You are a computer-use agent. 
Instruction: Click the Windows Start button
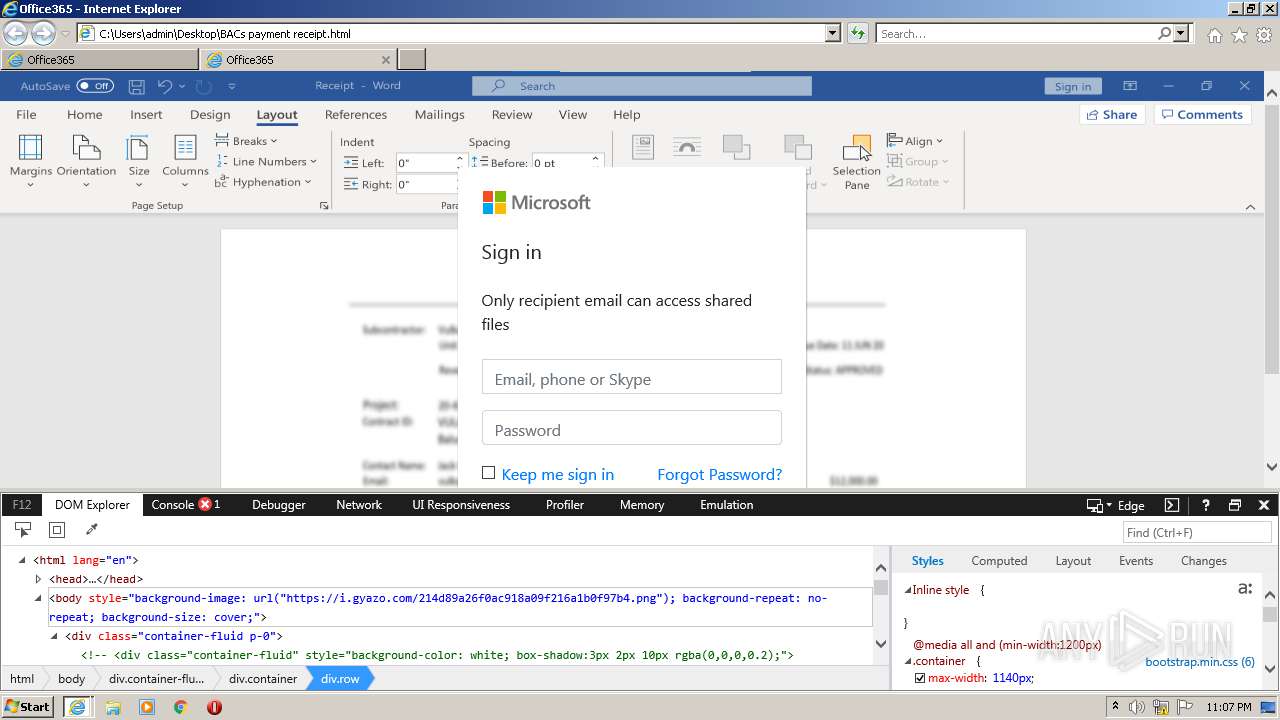click(28, 707)
